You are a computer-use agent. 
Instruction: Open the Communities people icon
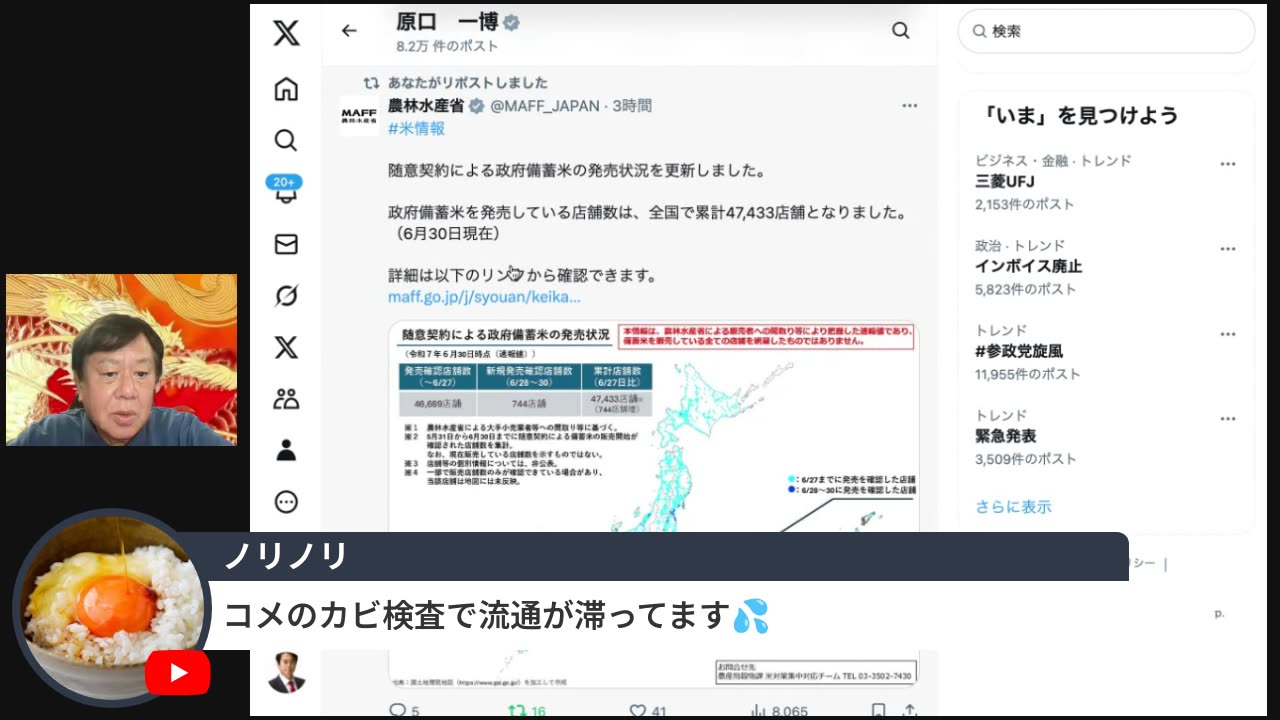(x=286, y=399)
